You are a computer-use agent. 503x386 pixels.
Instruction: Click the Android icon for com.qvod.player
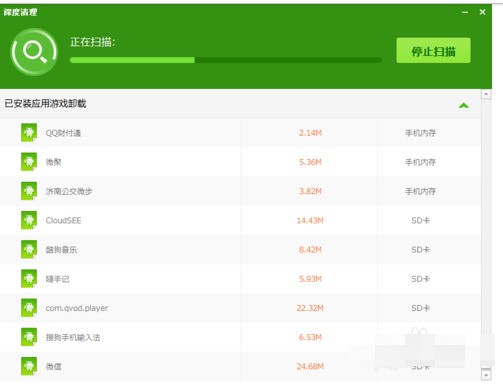click(29, 308)
